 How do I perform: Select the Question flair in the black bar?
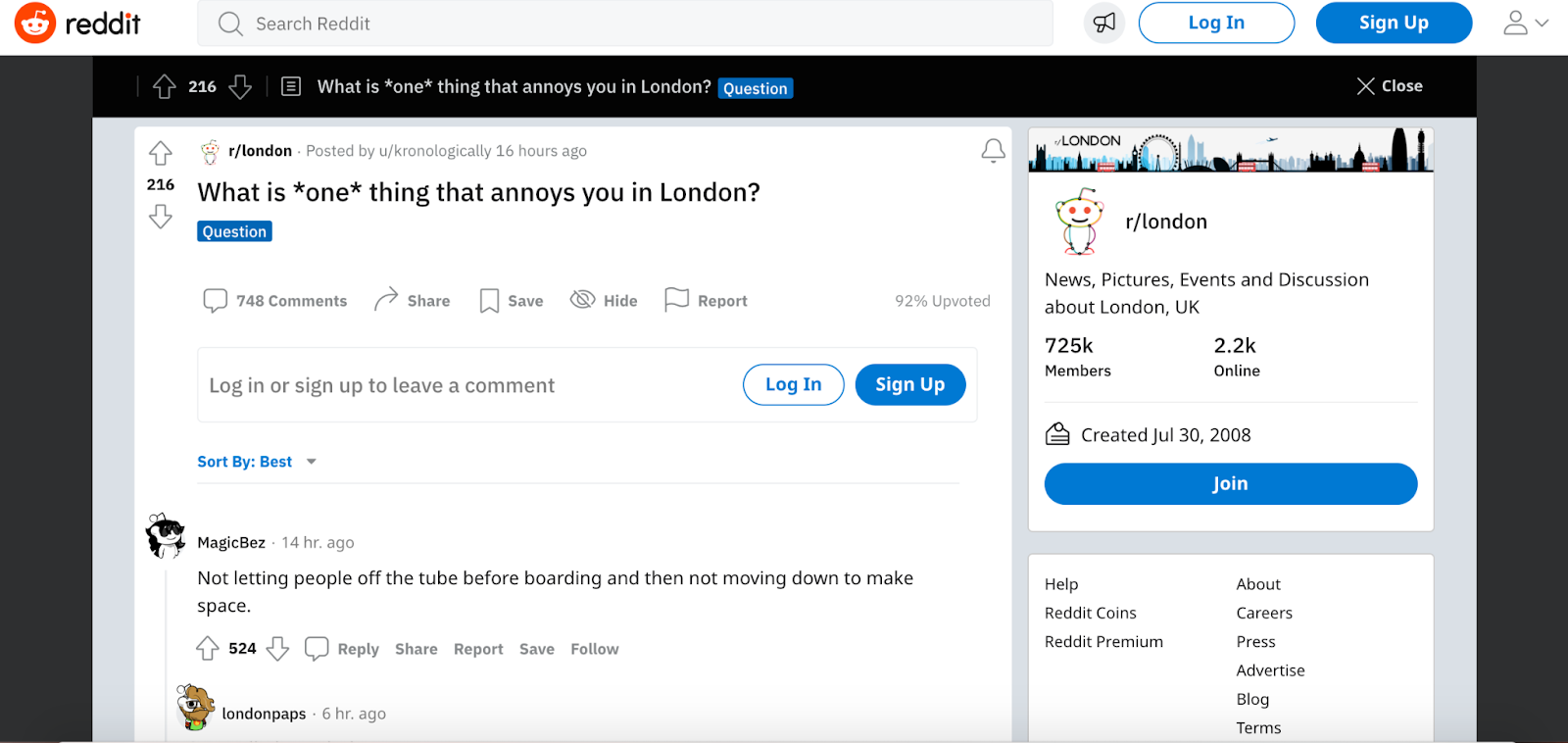click(x=756, y=88)
